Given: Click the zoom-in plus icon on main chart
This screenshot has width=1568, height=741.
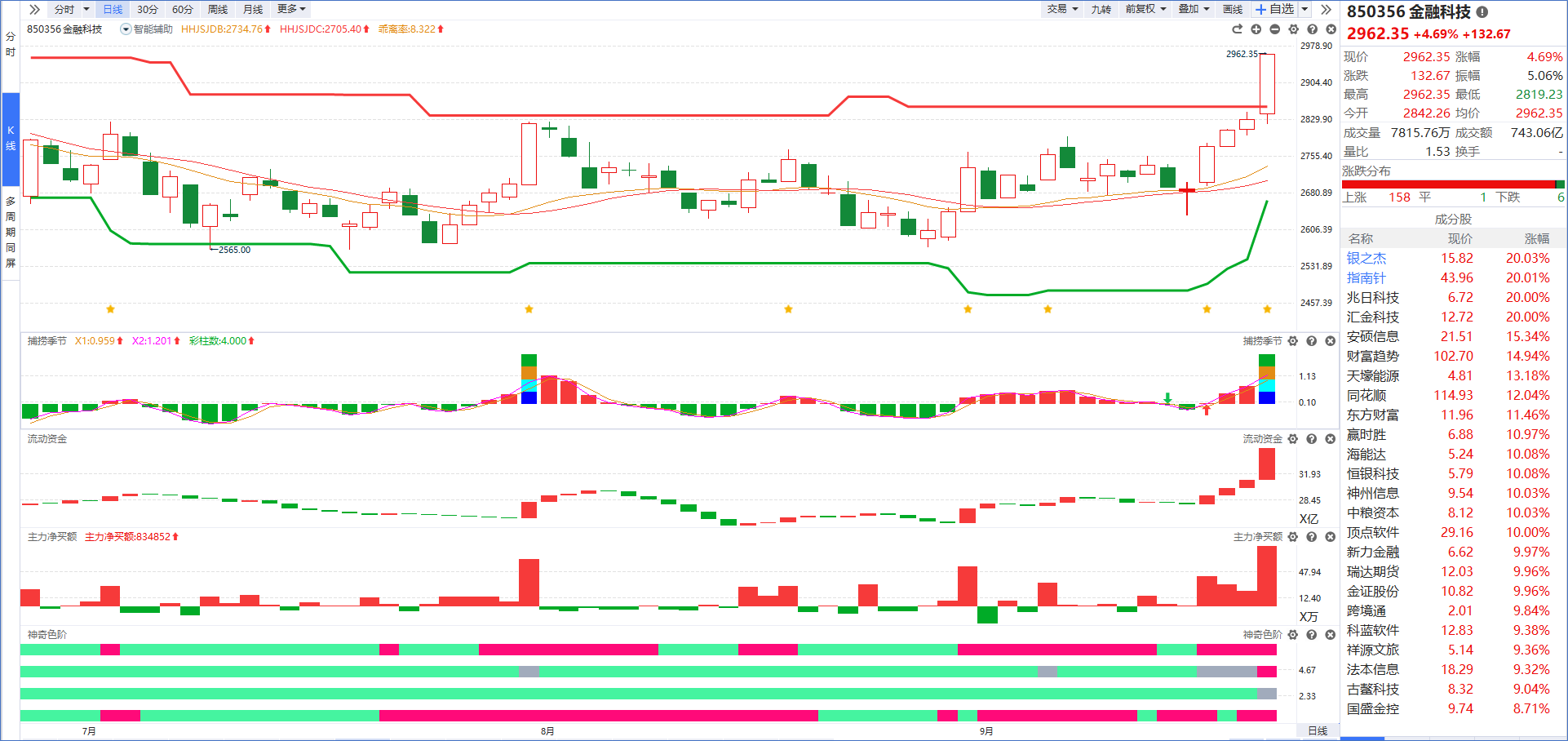Looking at the screenshot, I should 1256,29.
